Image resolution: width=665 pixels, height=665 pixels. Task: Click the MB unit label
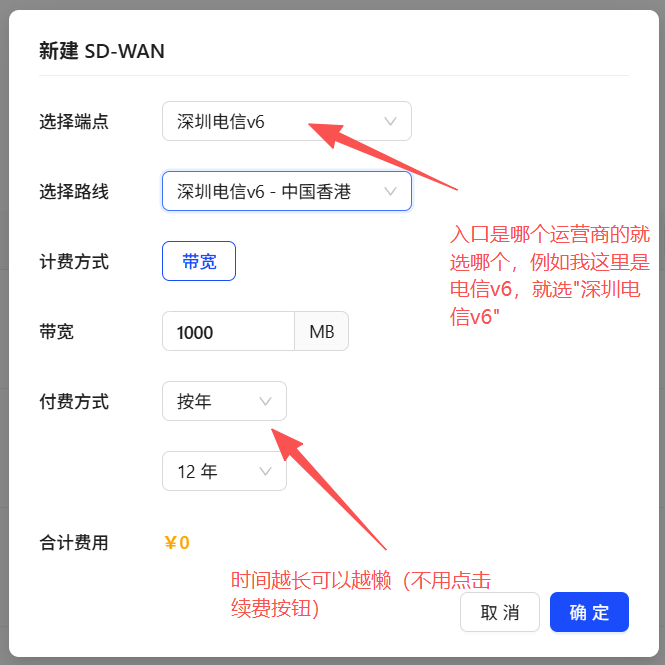click(321, 331)
